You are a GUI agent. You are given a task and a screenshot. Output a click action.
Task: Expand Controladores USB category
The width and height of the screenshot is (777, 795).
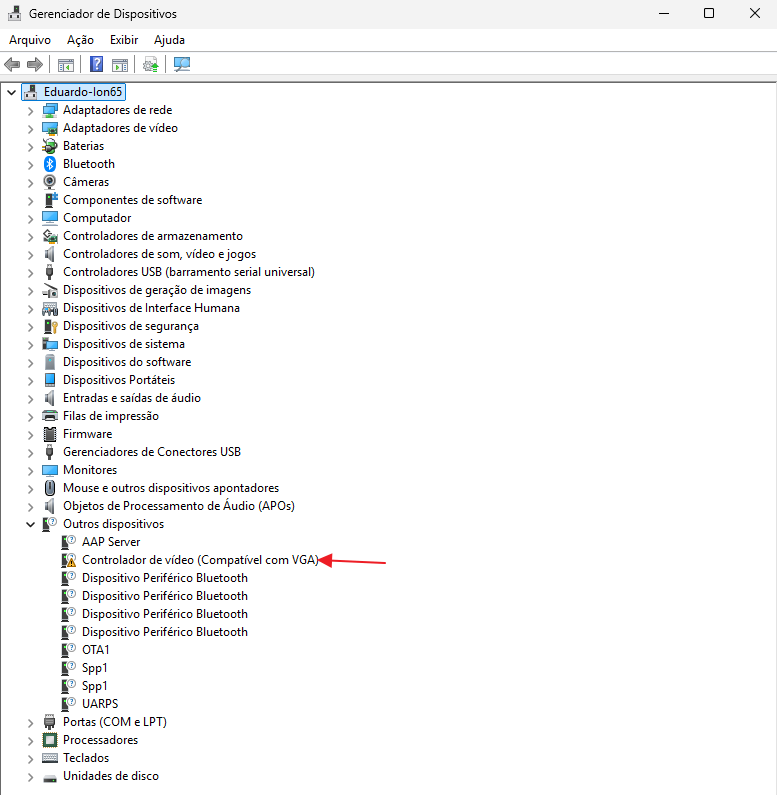pyautogui.click(x=30, y=273)
